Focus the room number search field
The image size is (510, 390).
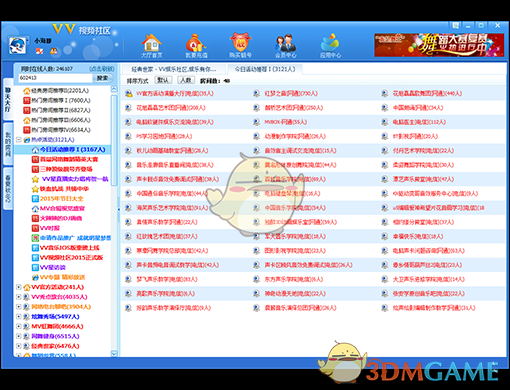click(55, 78)
